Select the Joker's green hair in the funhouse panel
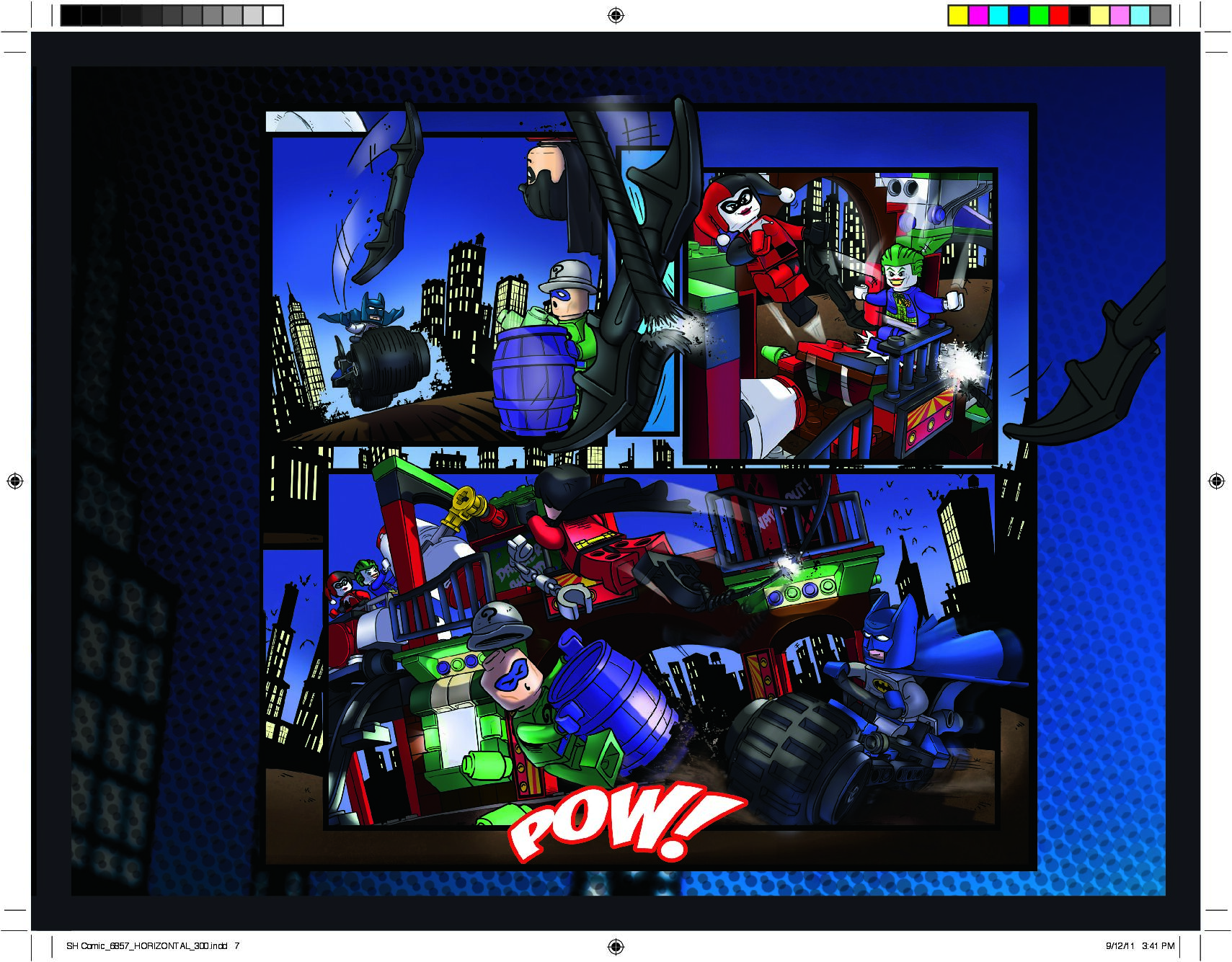Image resolution: width=1232 pixels, height=962 pixels. click(899, 258)
